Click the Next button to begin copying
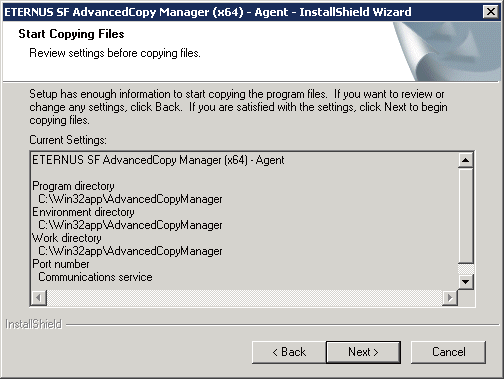Viewport: 504px width, 379px height. (x=363, y=352)
